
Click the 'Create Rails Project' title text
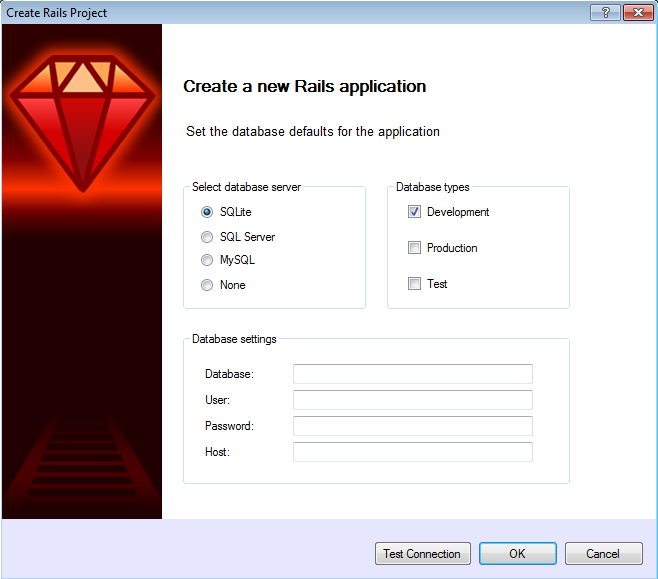[x=57, y=13]
